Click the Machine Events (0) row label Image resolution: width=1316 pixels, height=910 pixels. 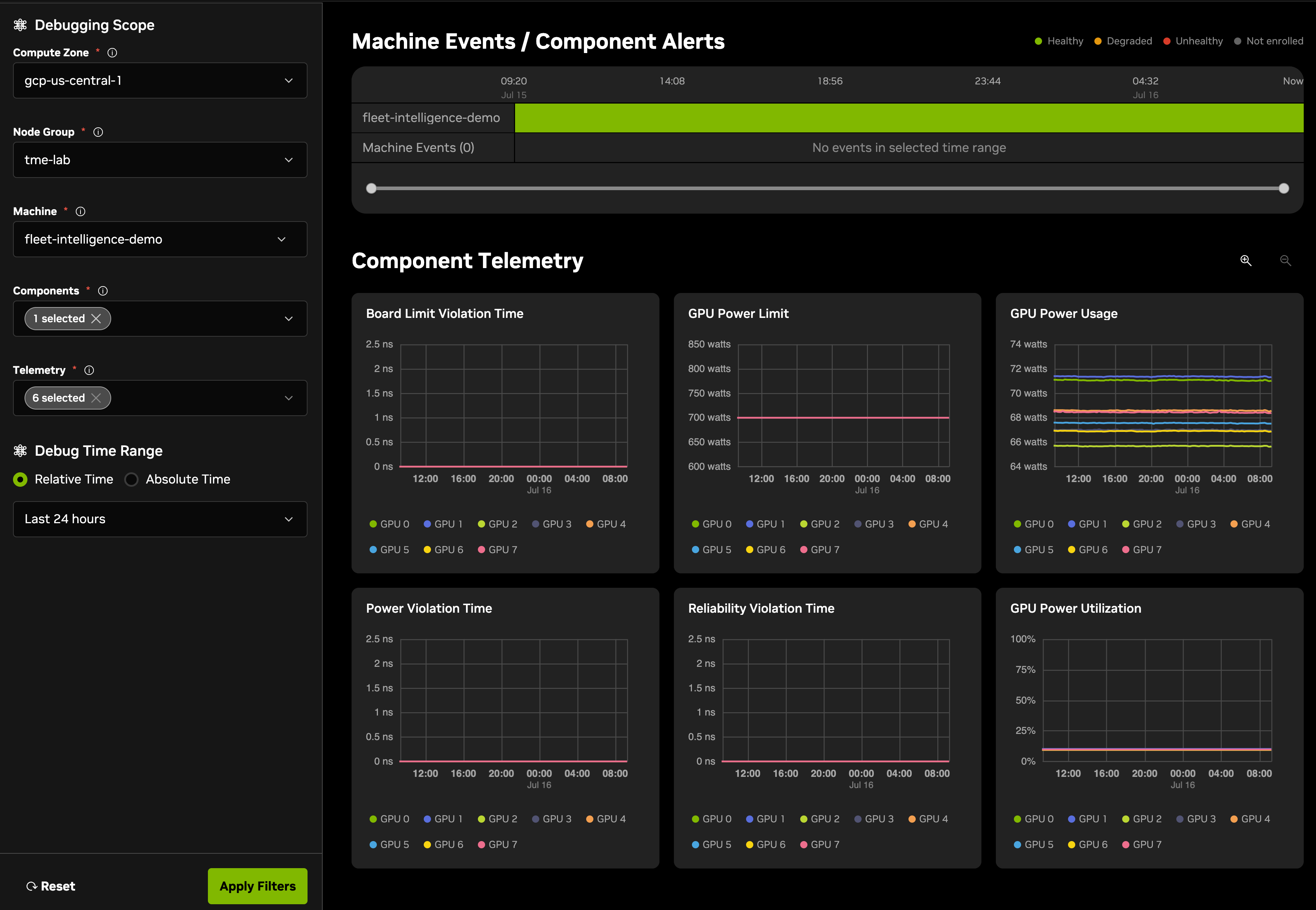[419, 148]
